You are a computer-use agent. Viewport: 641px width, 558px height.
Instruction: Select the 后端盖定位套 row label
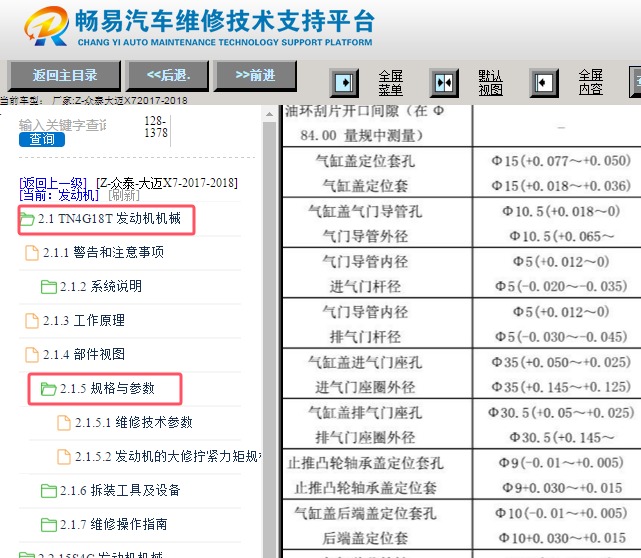click(x=365, y=538)
